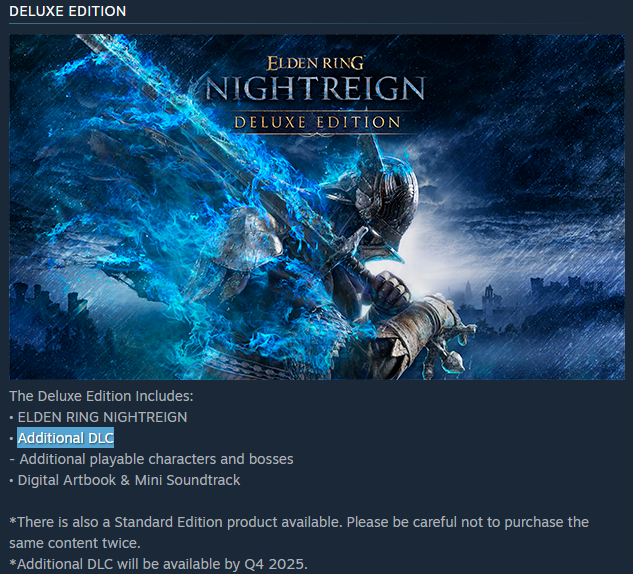Click 'same content twice.' line

75,543
